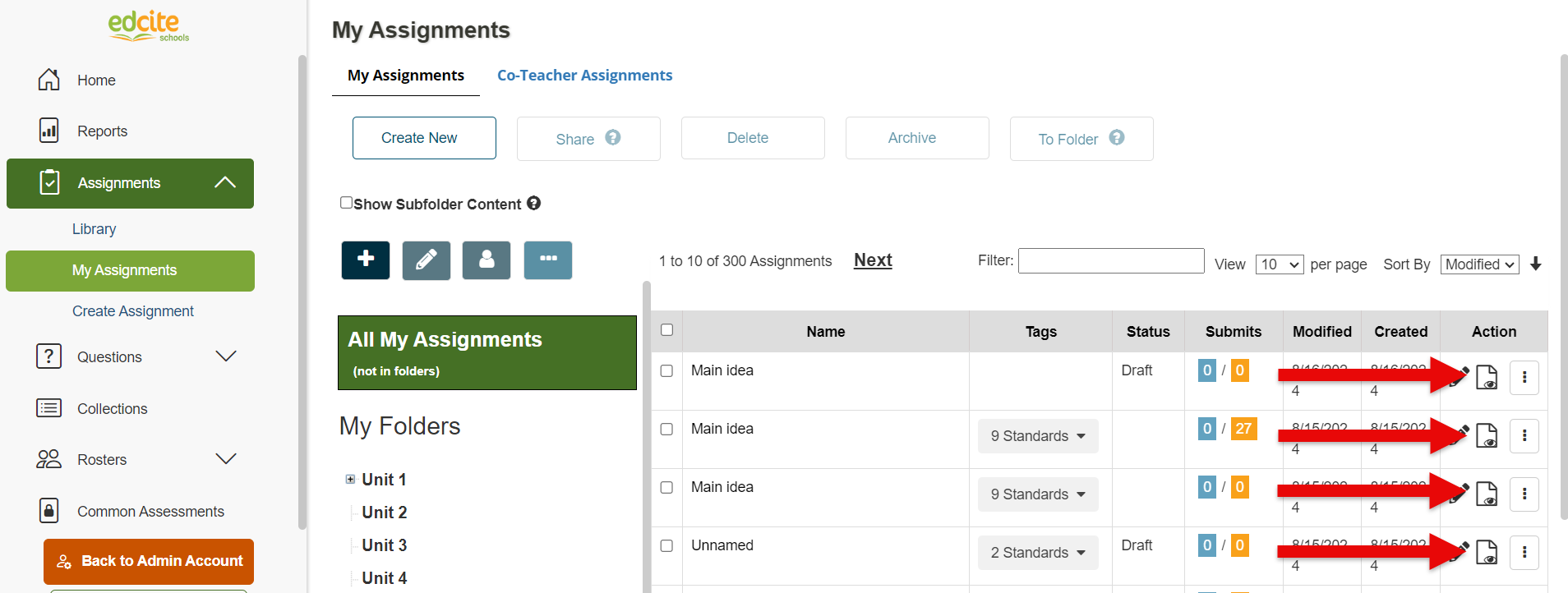Enable Show Subfolder Content checkbox
1568x593 pixels.
[347, 203]
